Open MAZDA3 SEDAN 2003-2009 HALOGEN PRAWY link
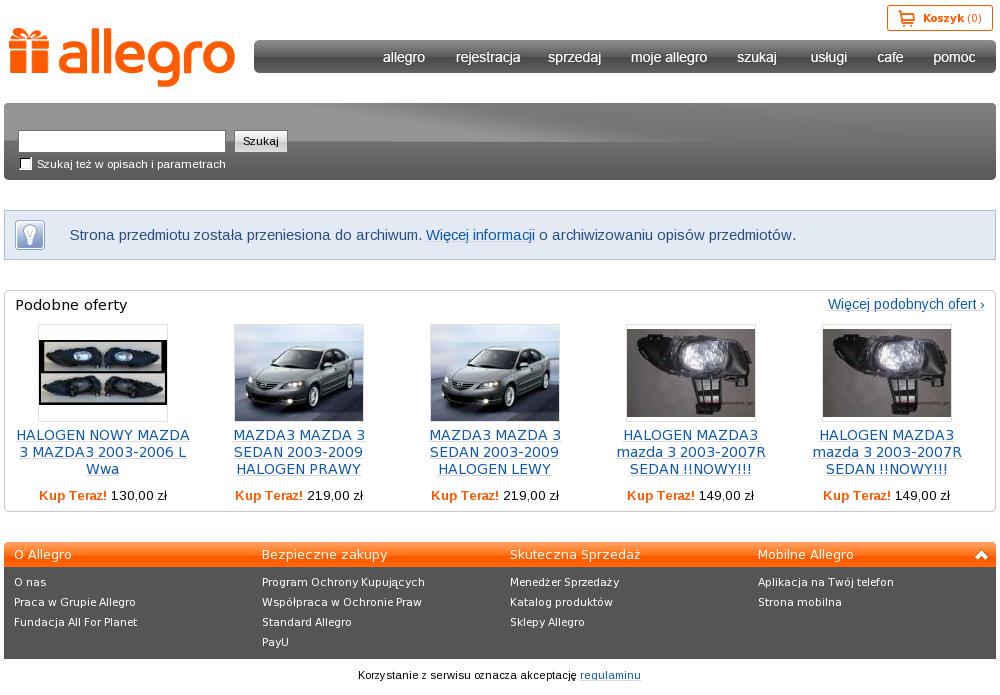Viewport: 1000px width, 695px height. [299, 452]
